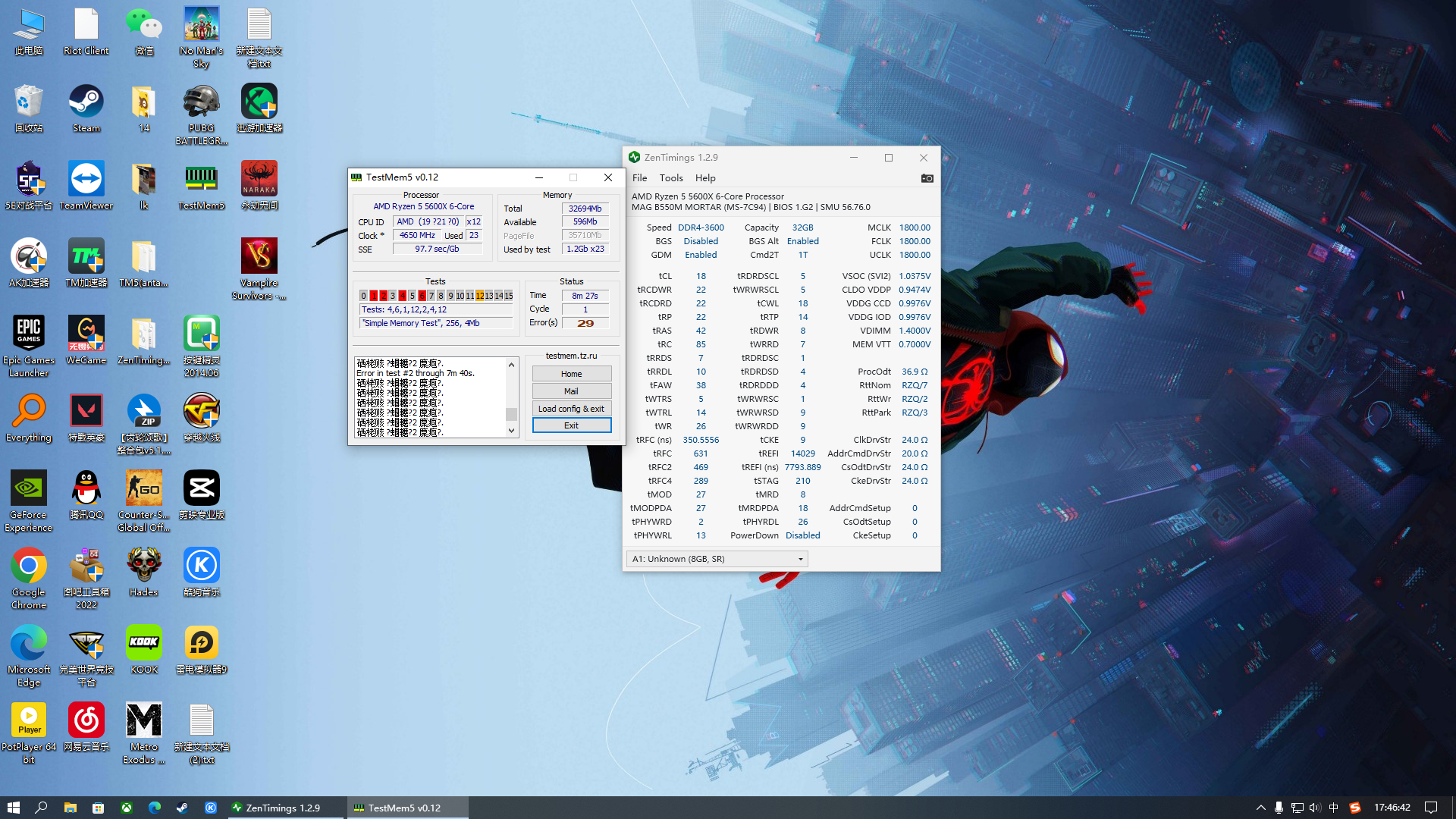Viewport: 1456px width, 819px height.
Task: Open the Hades game shortcut
Action: pos(144,573)
